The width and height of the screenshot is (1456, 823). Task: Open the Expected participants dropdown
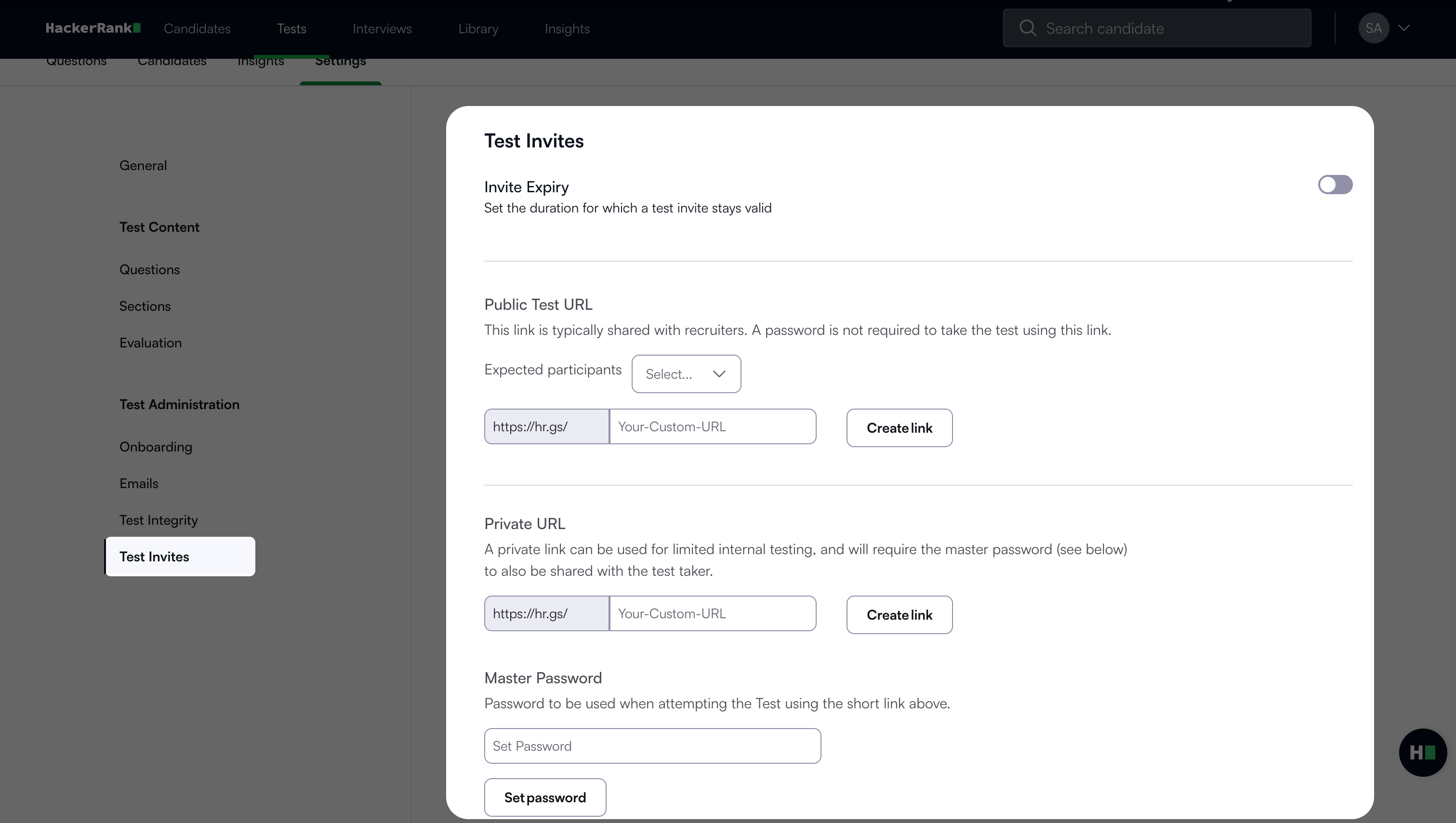point(686,374)
